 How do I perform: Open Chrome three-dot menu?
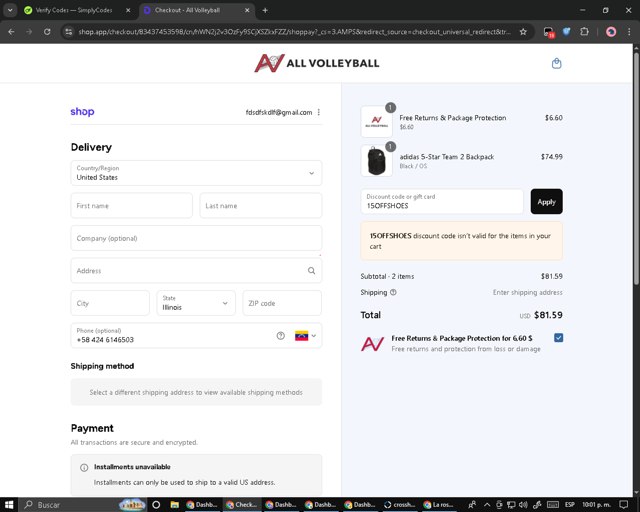(629, 32)
